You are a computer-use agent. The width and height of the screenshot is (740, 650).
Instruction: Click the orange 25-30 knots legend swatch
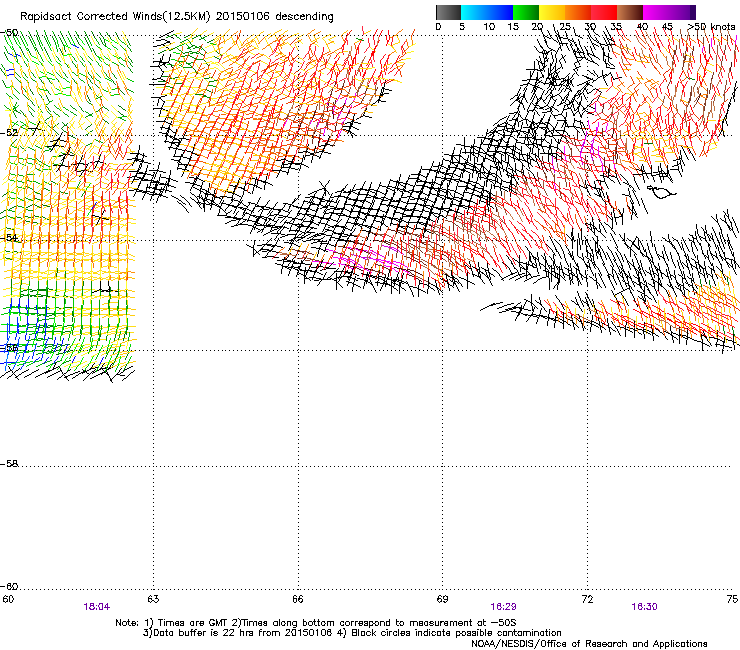pyautogui.click(x=578, y=12)
